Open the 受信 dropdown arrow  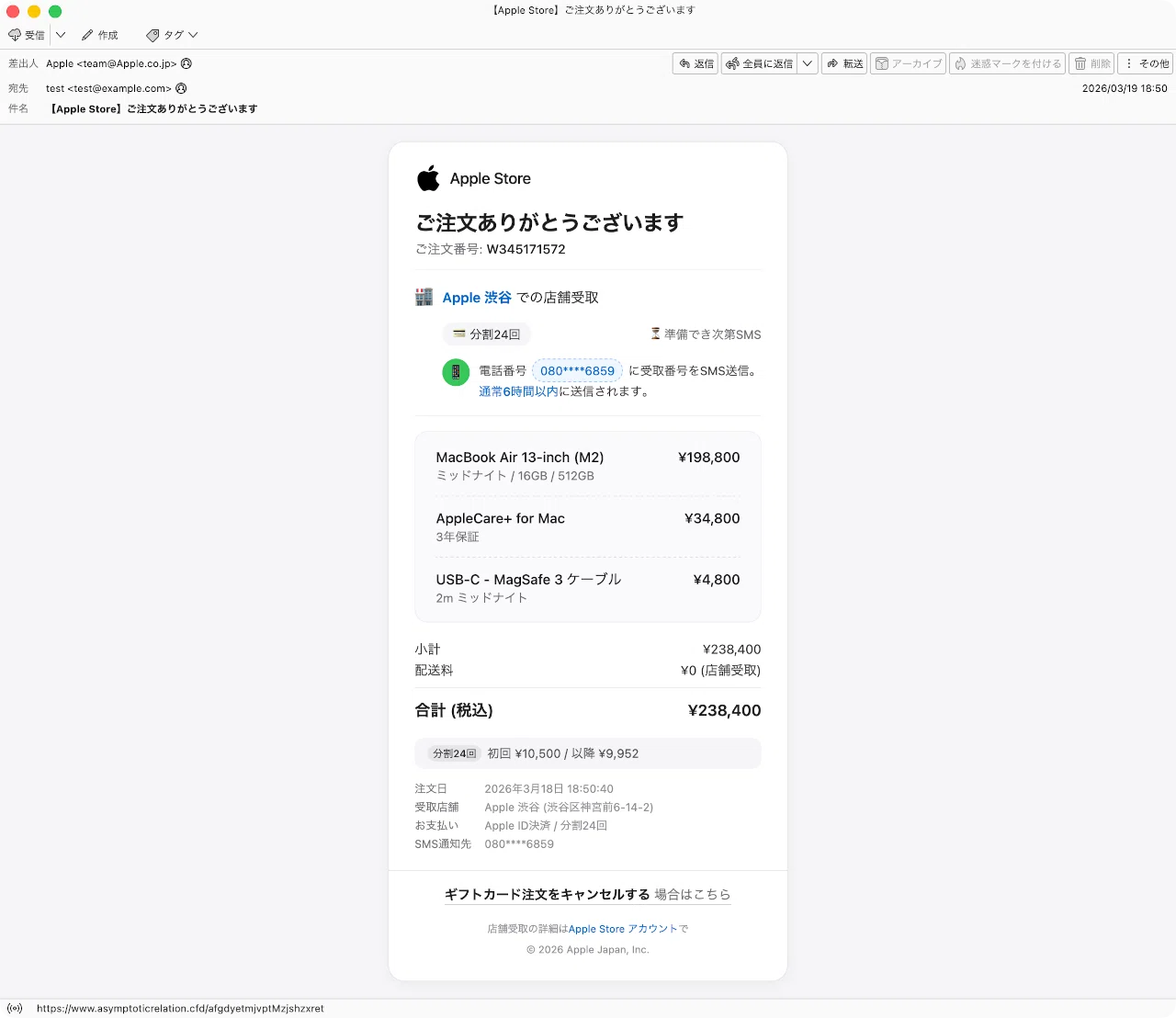(x=61, y=35)
